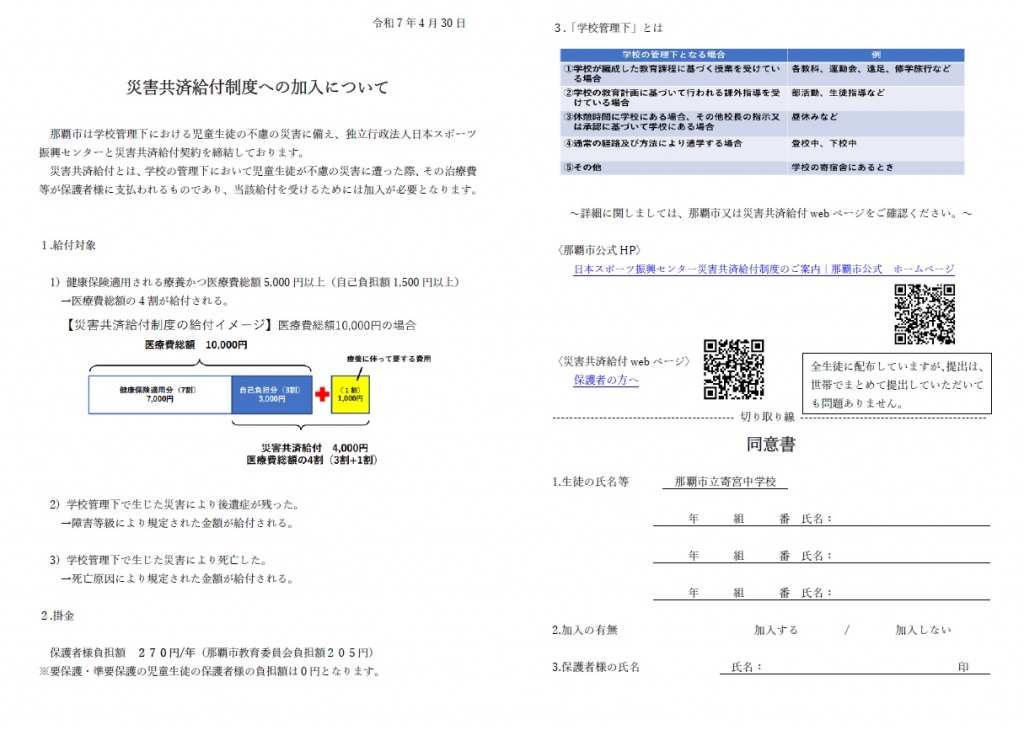The height and width of the screenshot is (730, 1024).
Task: Click the ※要保護・準要保護 footnote line
Action: pos(210,671)
